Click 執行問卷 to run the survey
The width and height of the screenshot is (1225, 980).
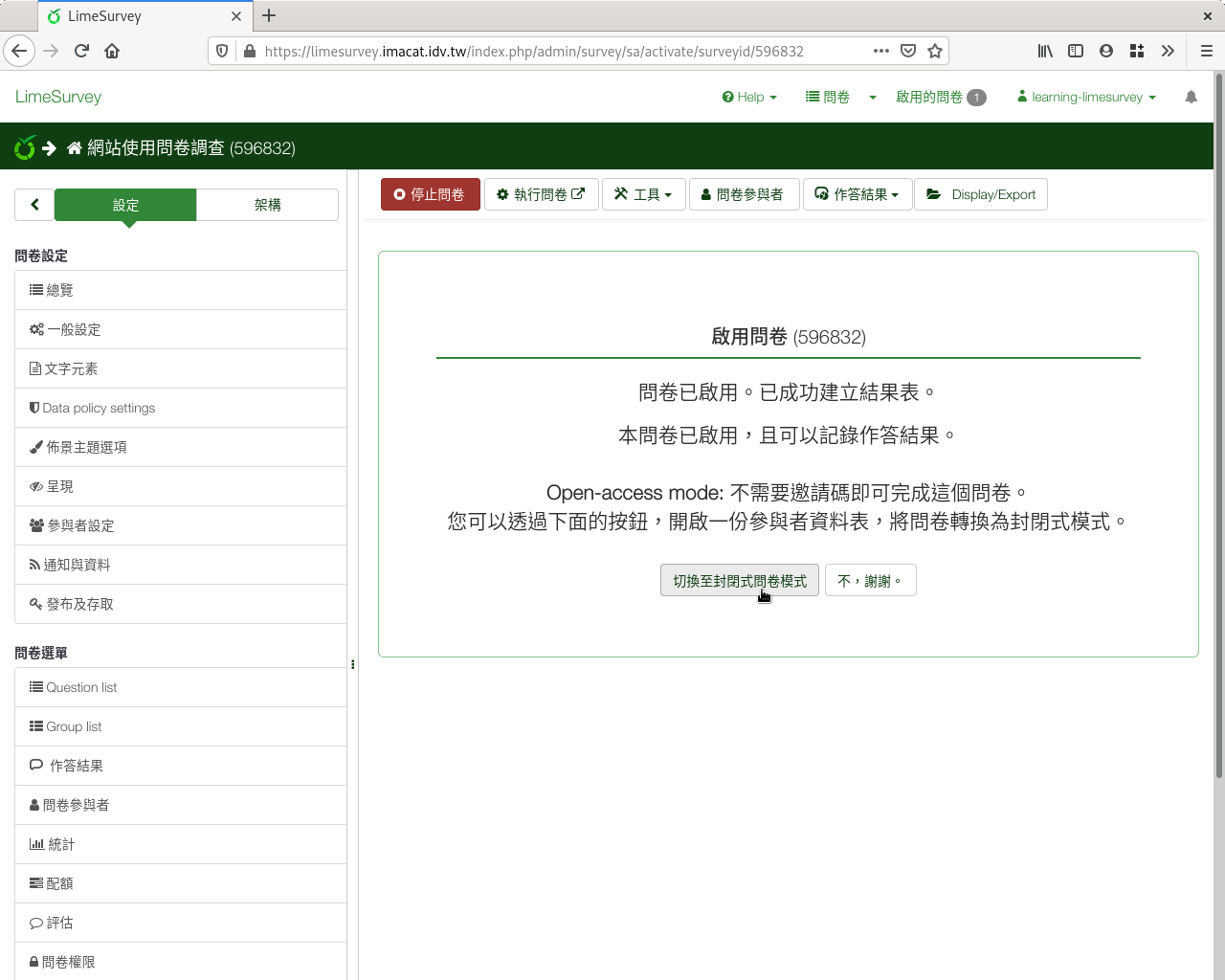tap(541, 194)
